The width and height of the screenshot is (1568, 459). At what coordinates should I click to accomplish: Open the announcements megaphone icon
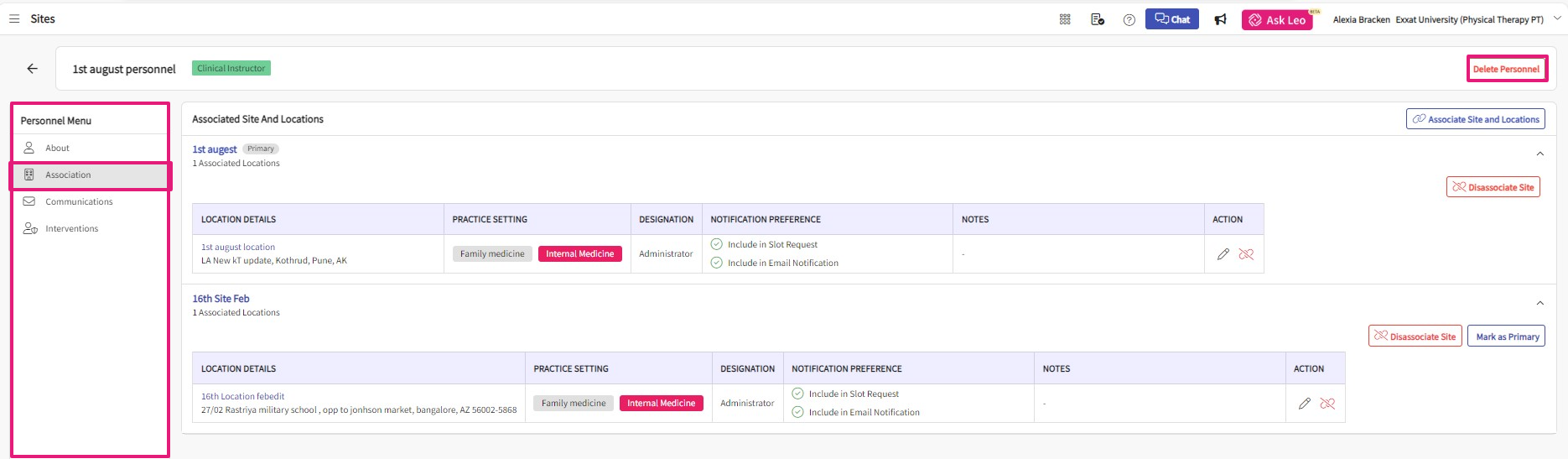[1220, 19]
